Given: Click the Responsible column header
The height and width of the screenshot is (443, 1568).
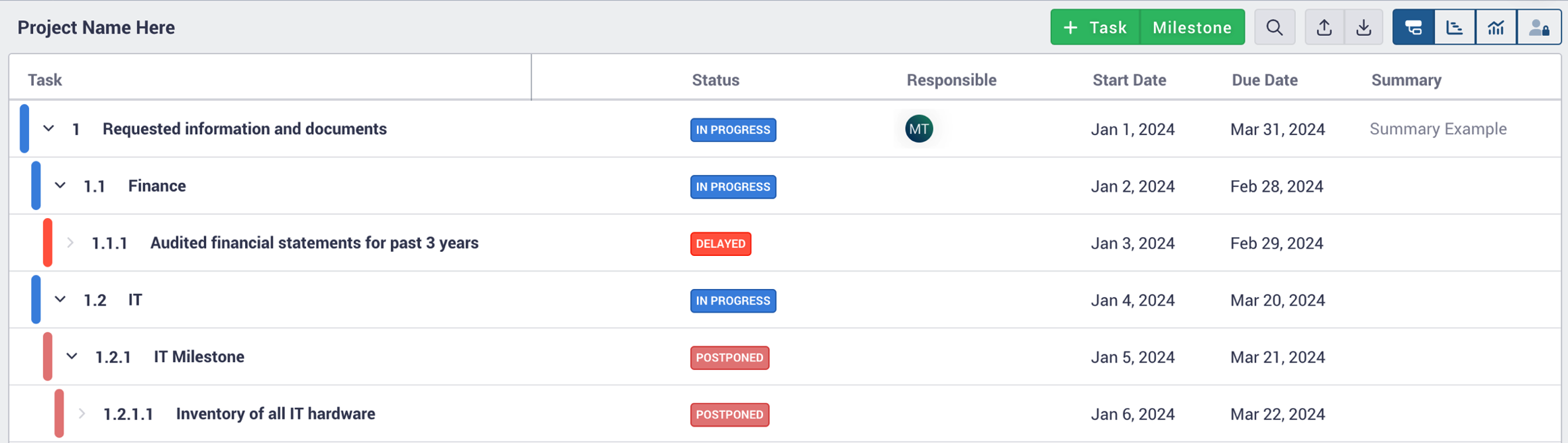Looking at the screenshot, I should point(951,80).
